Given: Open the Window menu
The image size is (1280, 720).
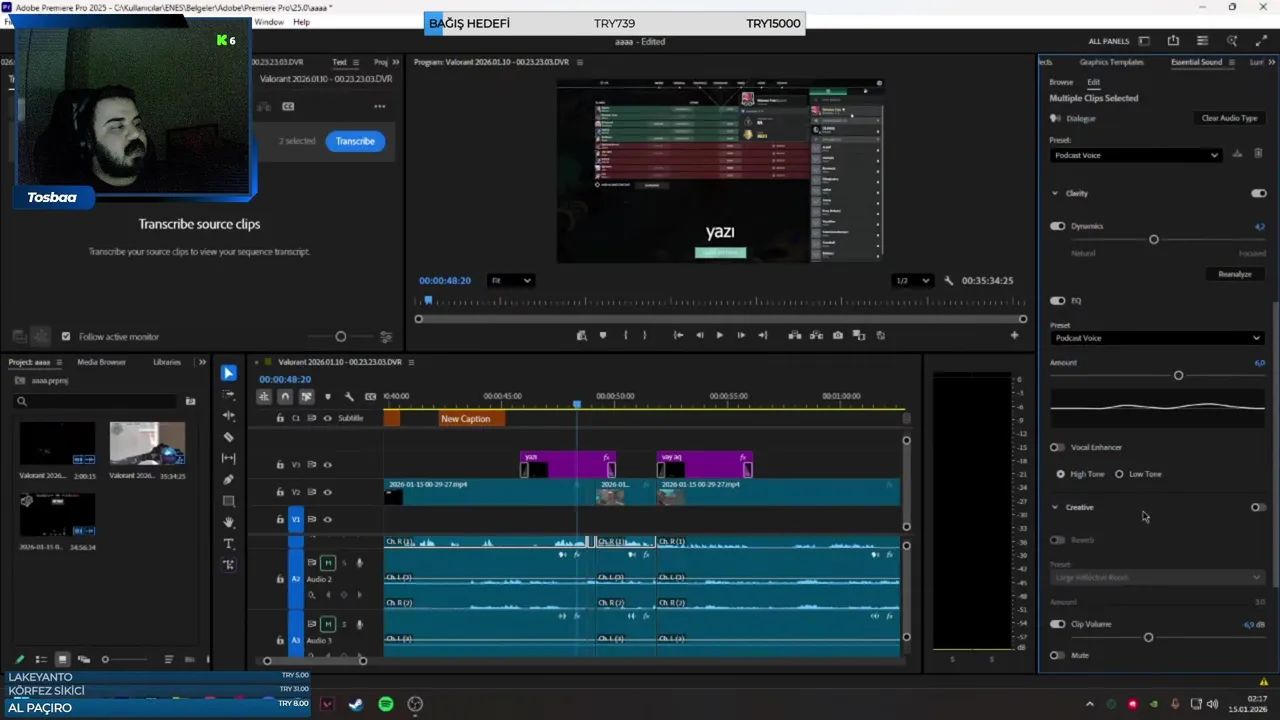Looking at the screenshot, I should click(x=268, y=22).
